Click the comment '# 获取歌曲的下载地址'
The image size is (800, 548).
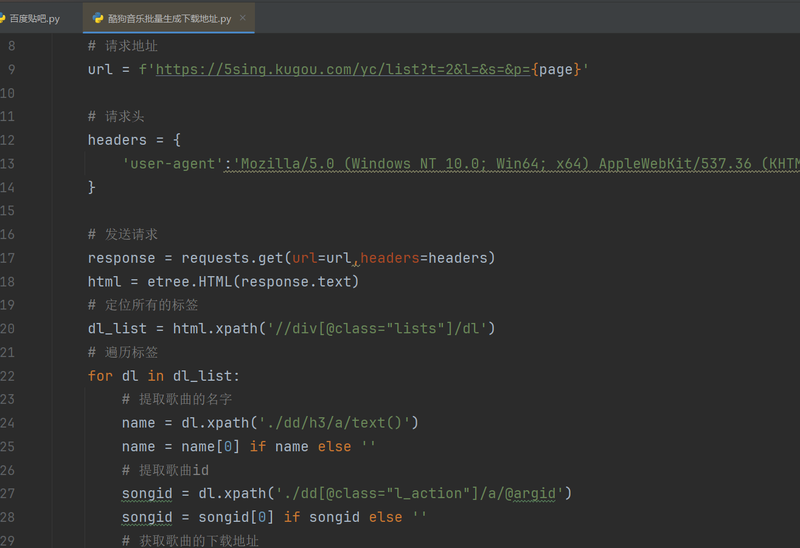[190, 540]
